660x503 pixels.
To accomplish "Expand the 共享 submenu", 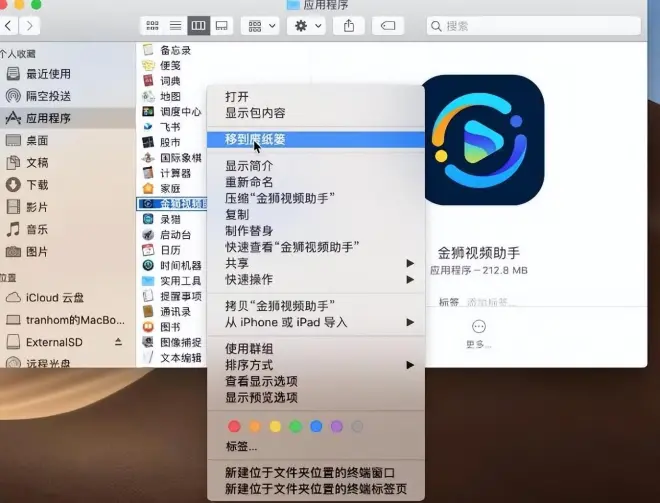I will (x=316, y=263).
